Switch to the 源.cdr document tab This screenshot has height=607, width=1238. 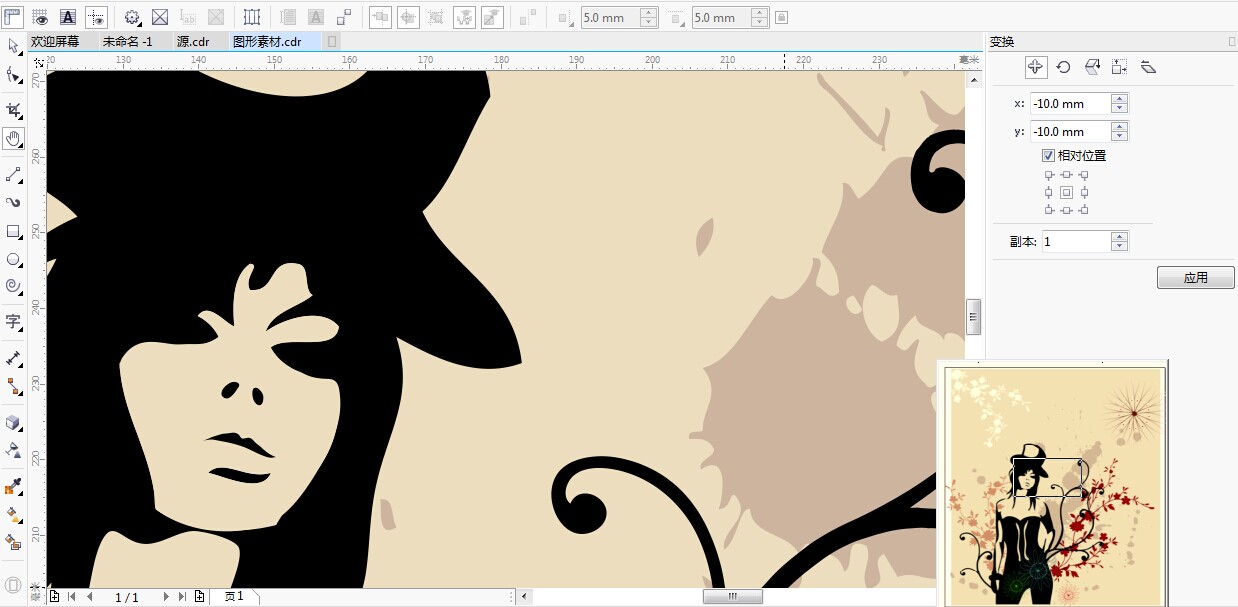193,42
